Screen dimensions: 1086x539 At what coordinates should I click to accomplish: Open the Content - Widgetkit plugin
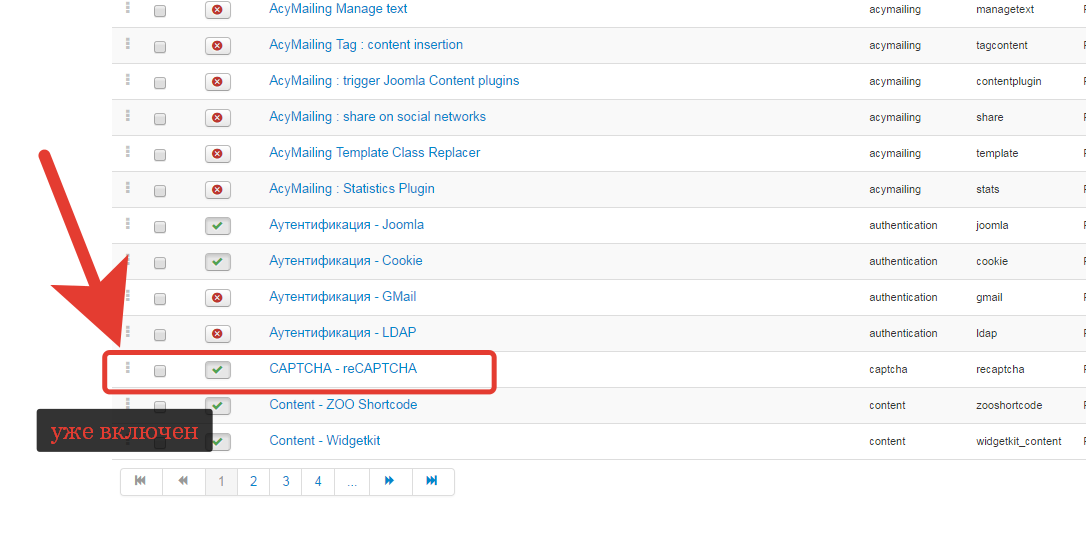click(x=325, y=441)
